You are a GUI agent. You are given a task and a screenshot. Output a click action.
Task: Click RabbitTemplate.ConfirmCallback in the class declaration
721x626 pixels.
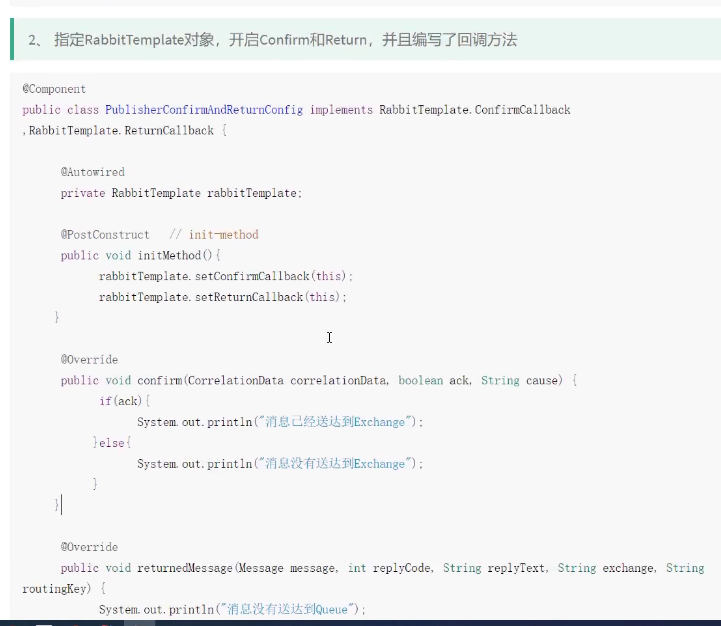(x=474, y=110)
